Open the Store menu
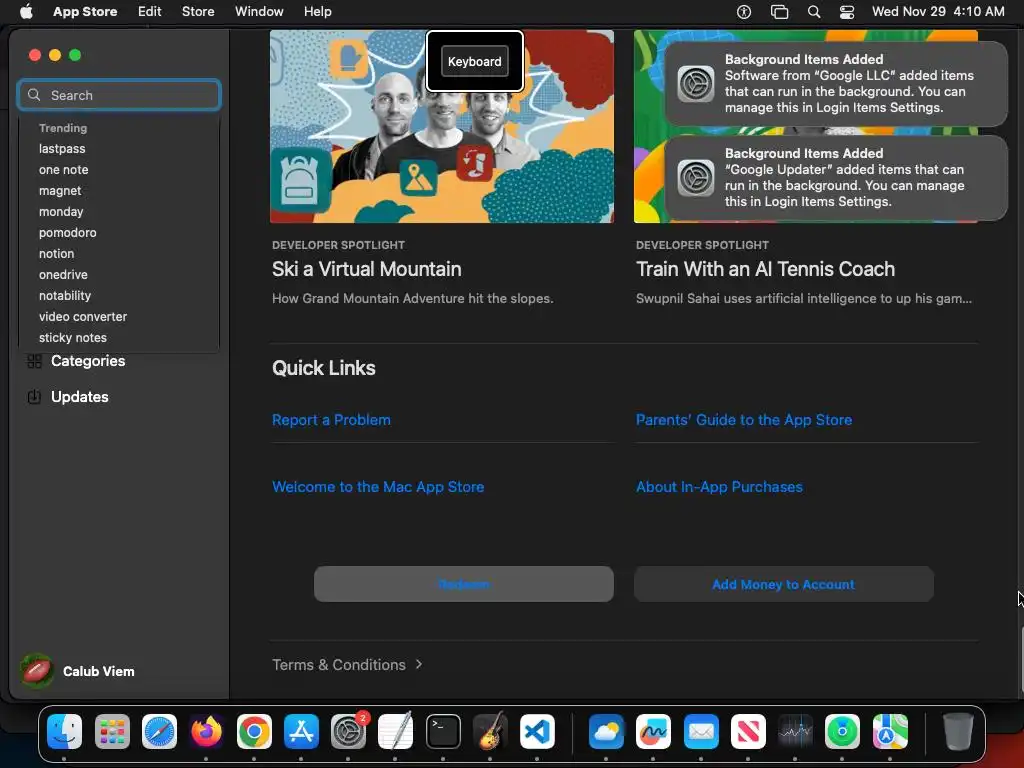 coord(198,11)
